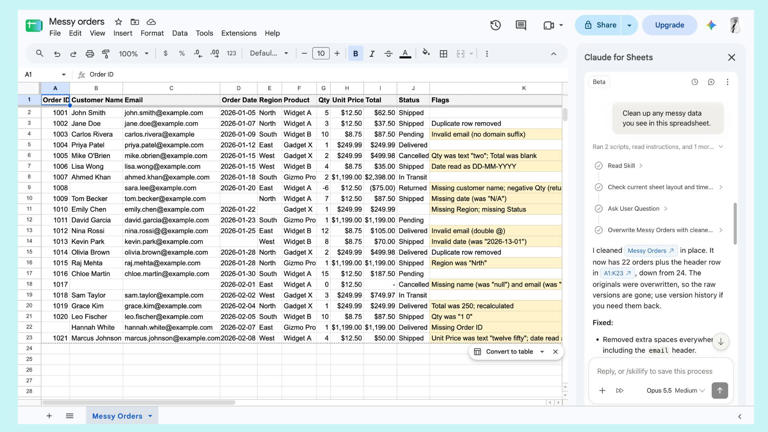
Task: Increase font size with plus button
Action: 337,54
